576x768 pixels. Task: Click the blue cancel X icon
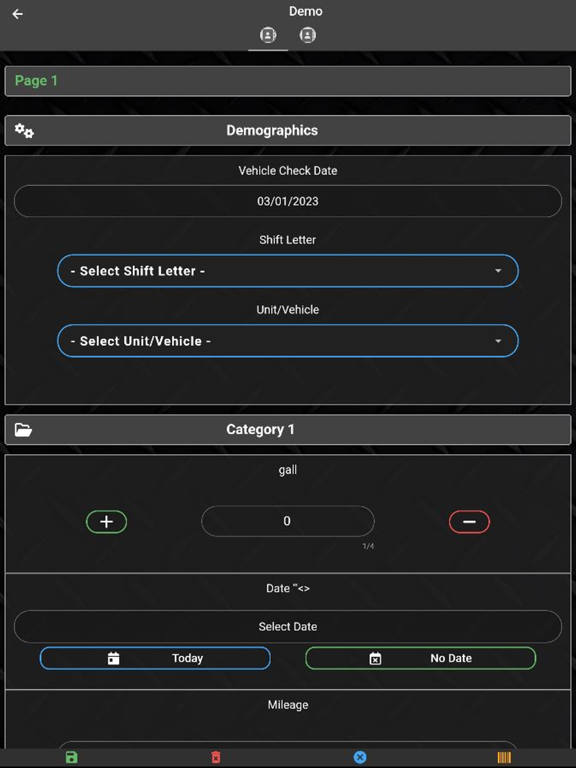(360, 757)
